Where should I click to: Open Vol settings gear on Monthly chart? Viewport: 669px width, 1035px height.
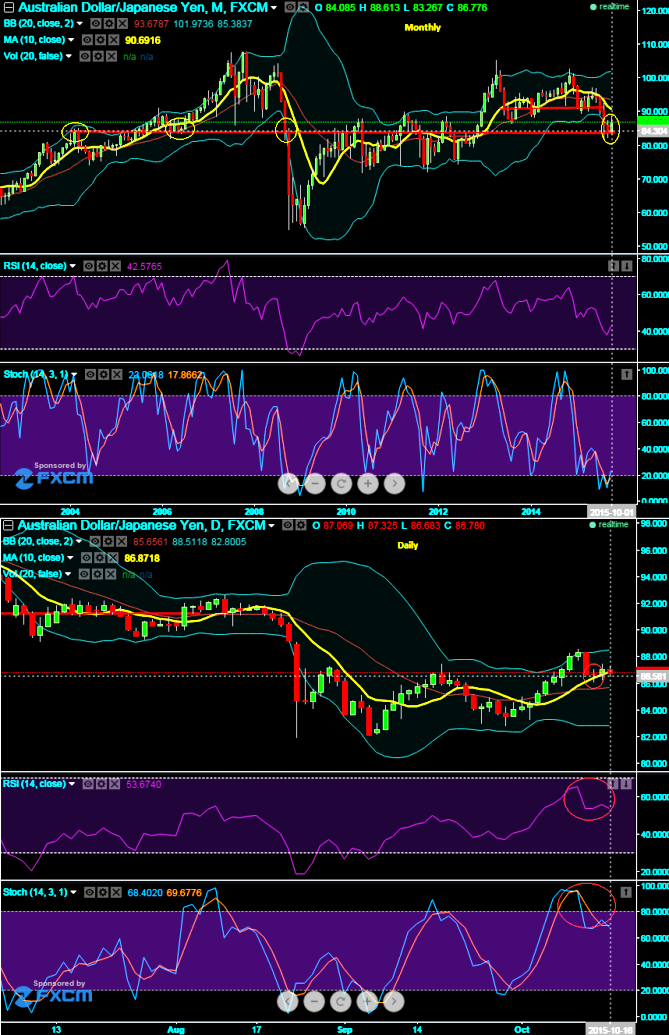(98, 56)
